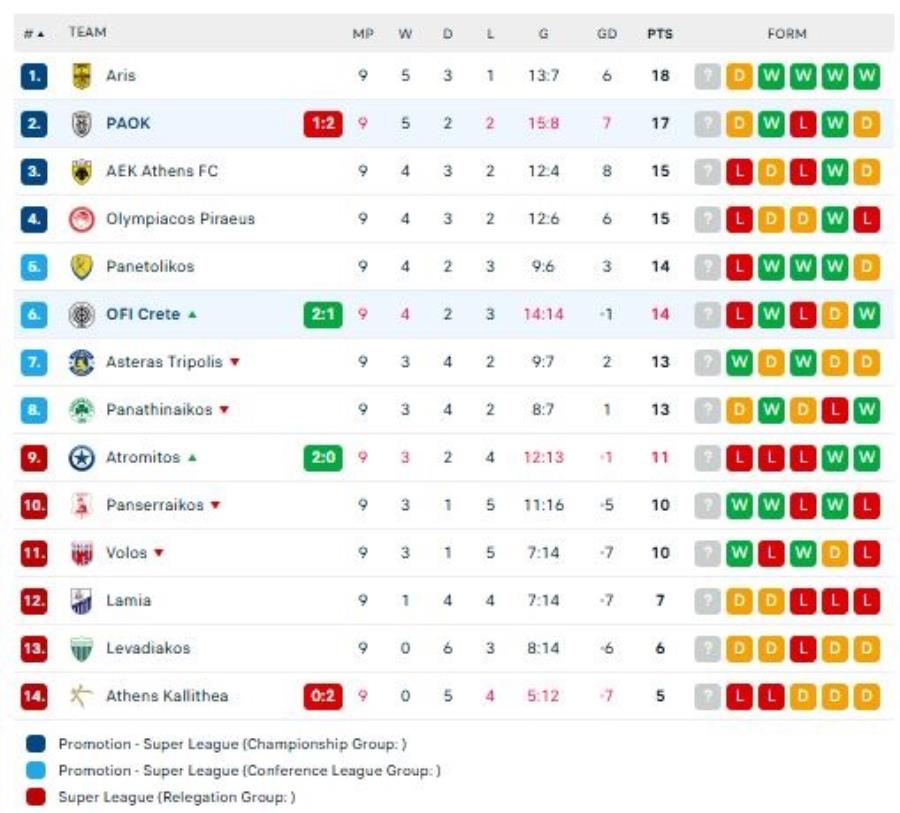The height and width of the screenshot is (813, 900).
Task: Sort standings by the PTS column header
Action: pyautogui.click(x=660, y=33)
